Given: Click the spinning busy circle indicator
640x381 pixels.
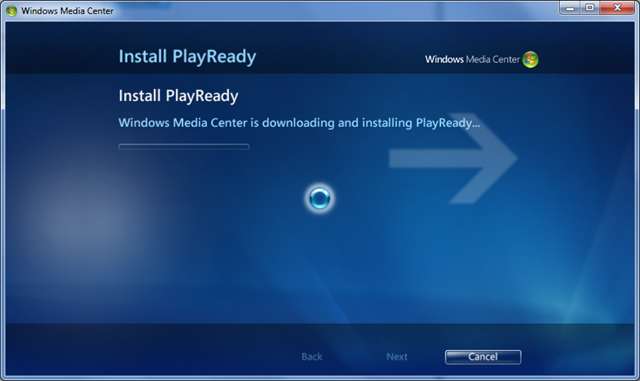Looking at the screenshot, I should [x=320, y=198].
